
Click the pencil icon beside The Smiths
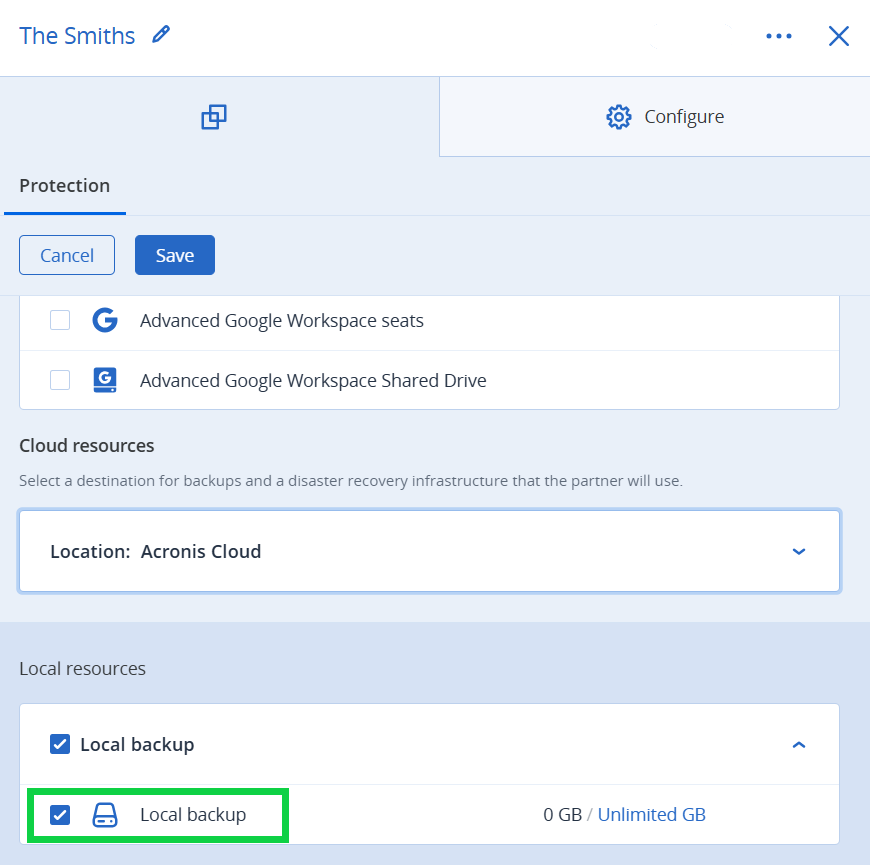coord(161,34)
